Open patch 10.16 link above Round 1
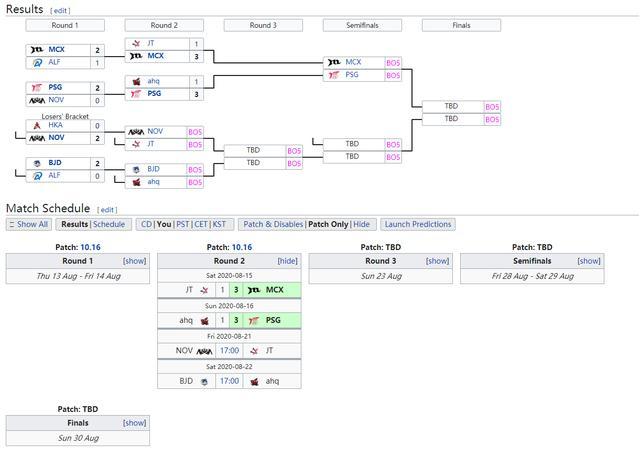The height and width of the screenshot is (456, 640). (x=90, y=247)
